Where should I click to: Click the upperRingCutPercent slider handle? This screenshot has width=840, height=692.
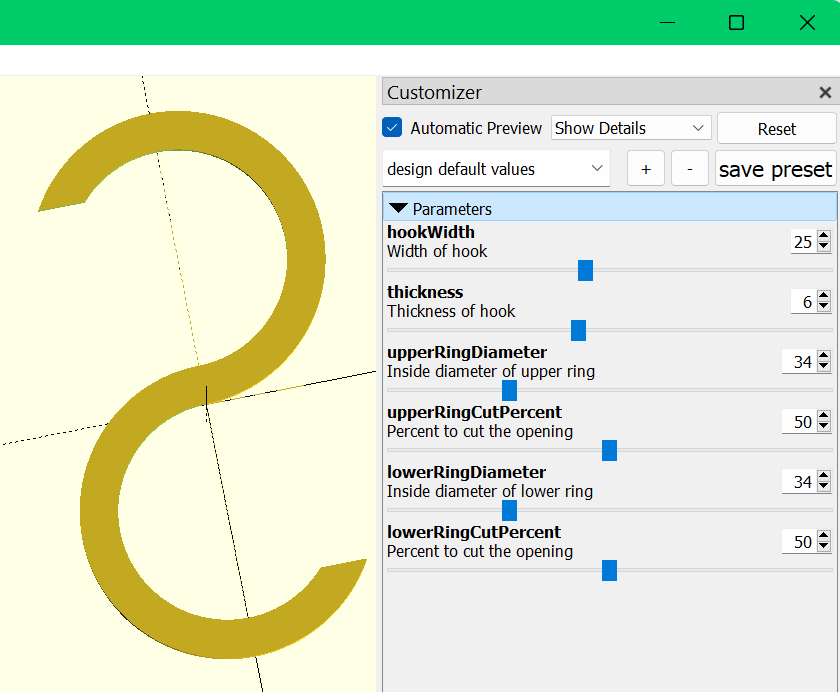610,450
